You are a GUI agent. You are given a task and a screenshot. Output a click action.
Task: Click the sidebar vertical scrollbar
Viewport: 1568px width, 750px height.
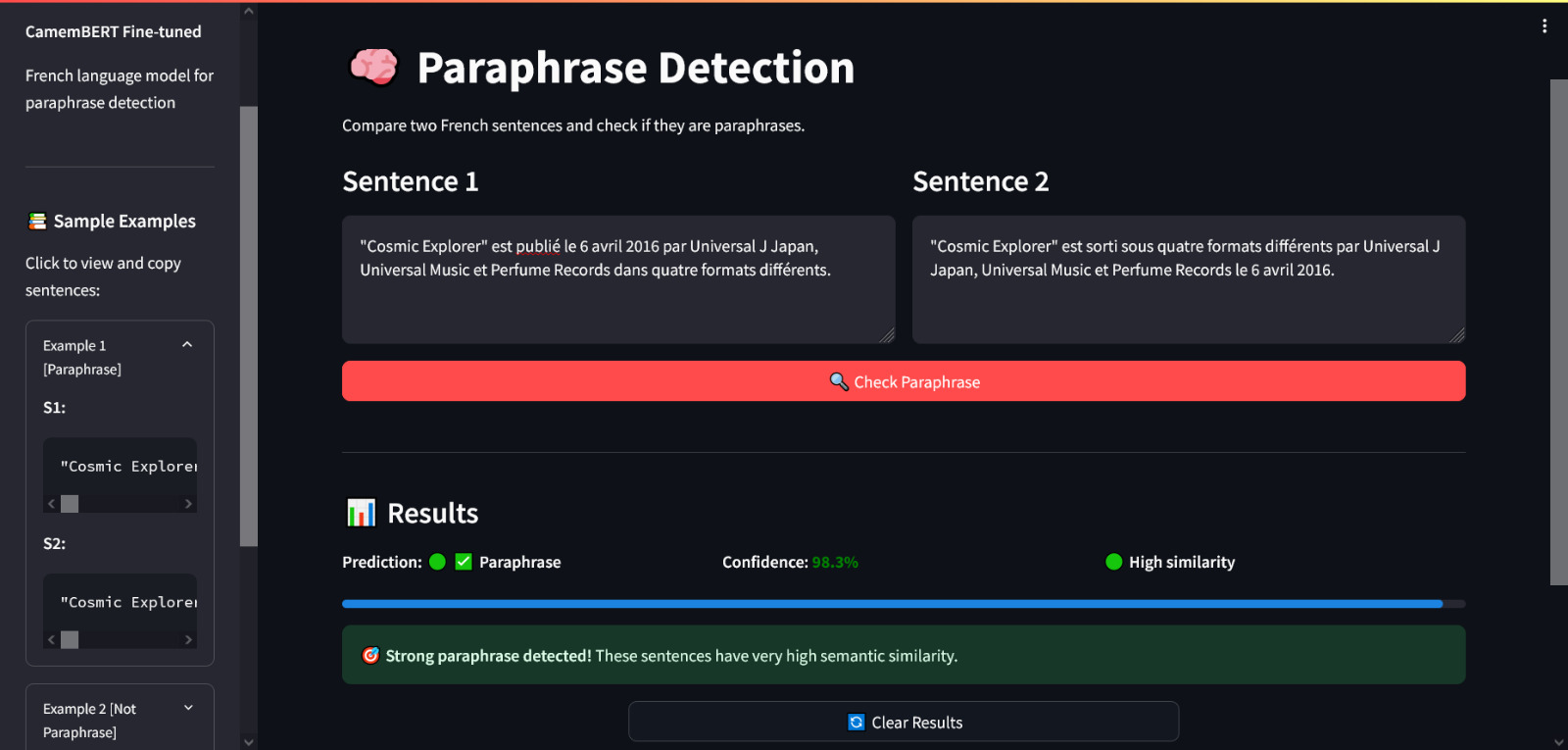click(249, 325)
